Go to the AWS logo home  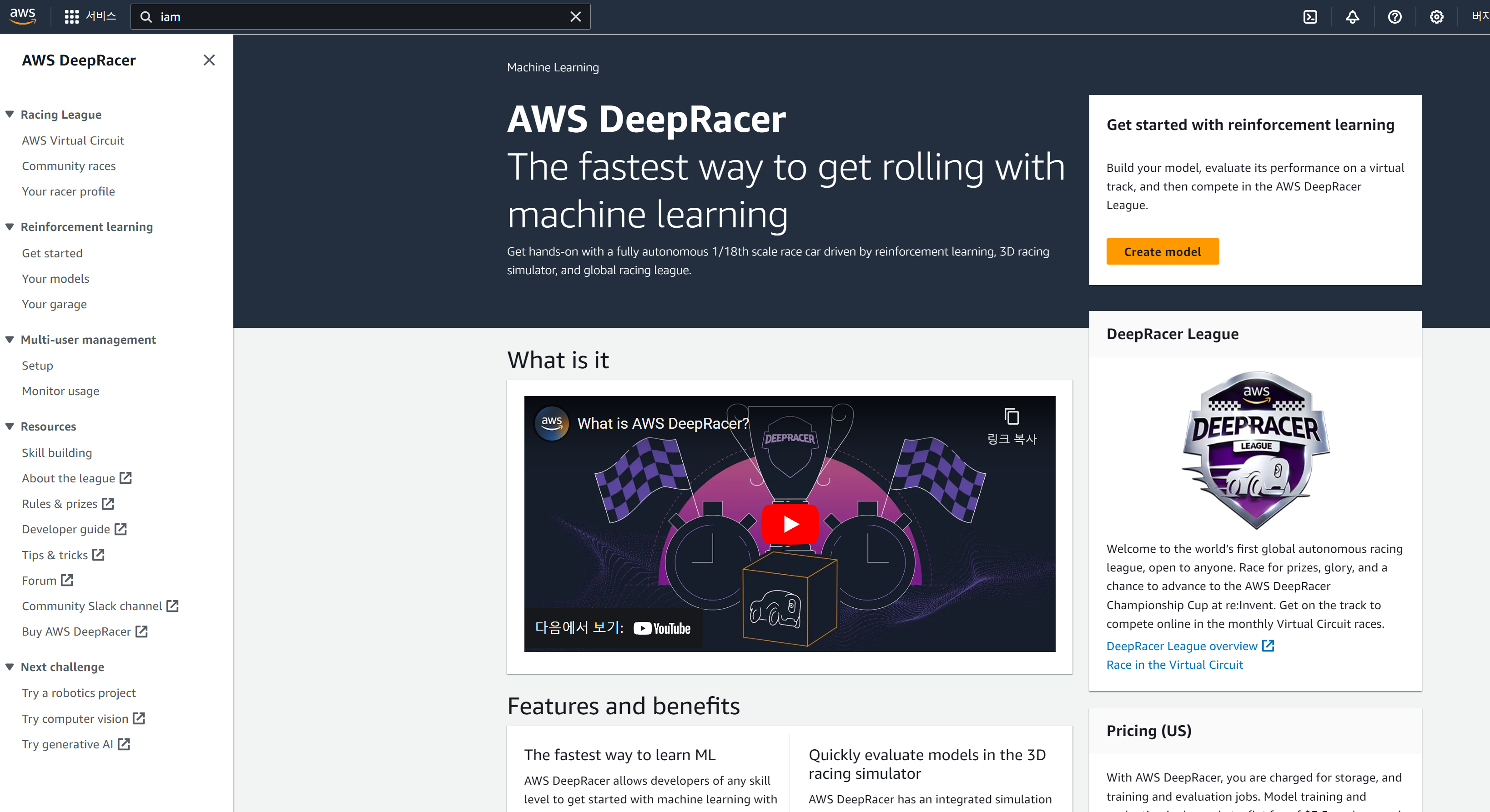23,16
